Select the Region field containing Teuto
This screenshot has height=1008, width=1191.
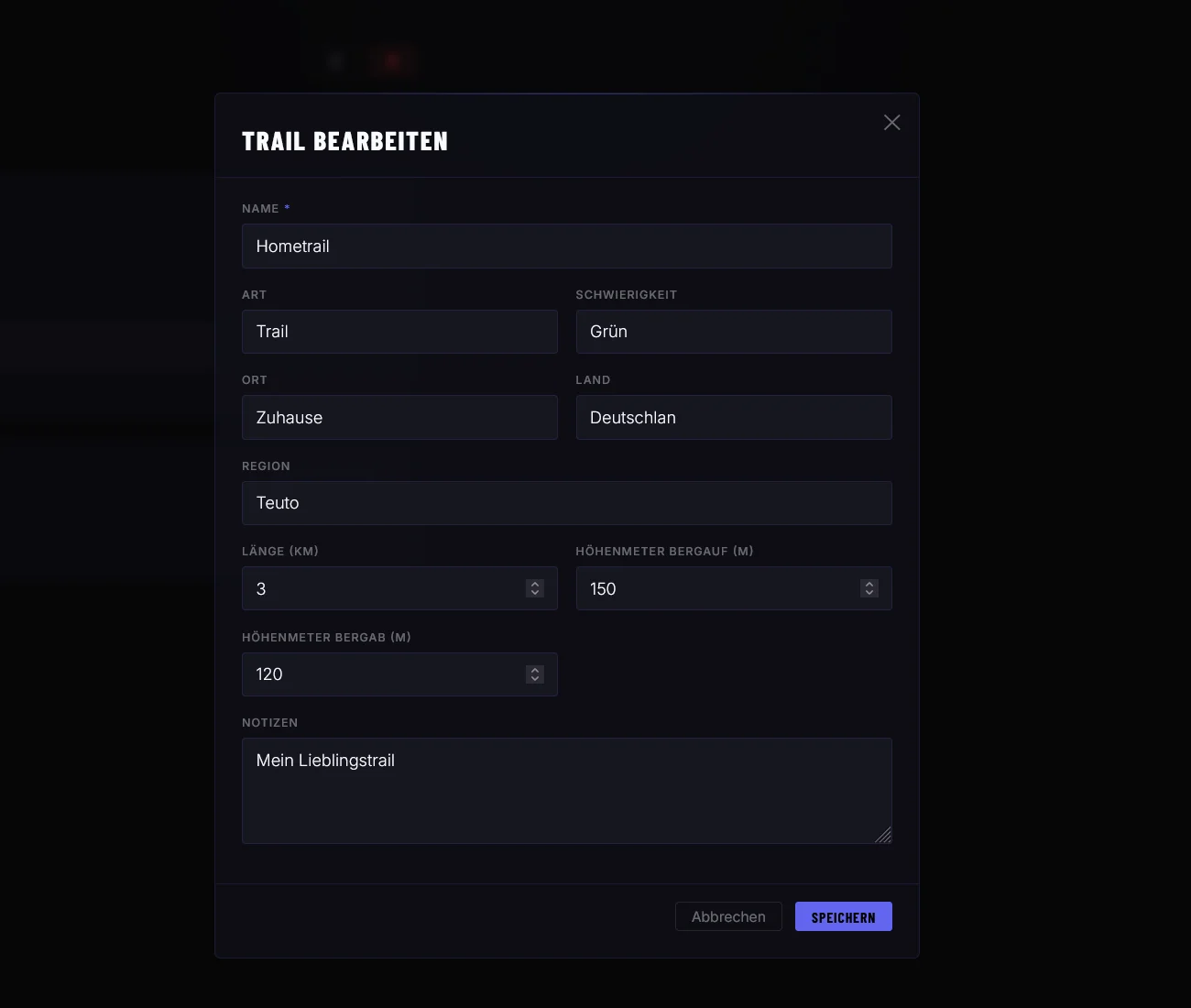(566, 503)
